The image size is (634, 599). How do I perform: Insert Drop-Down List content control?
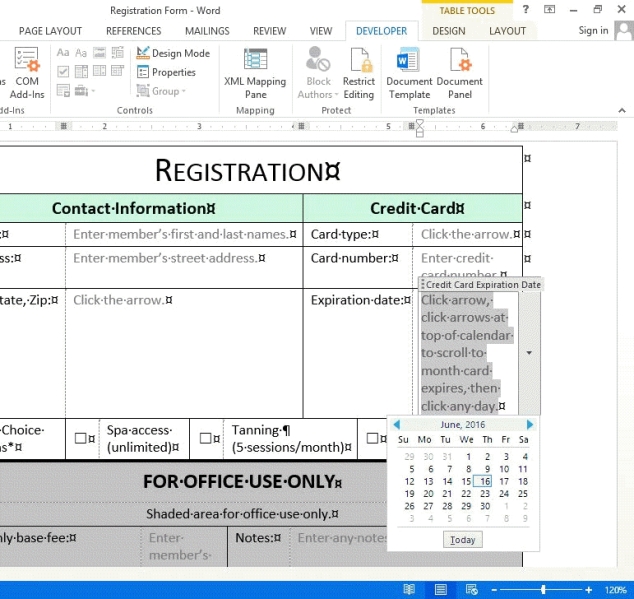coord(99,72)
